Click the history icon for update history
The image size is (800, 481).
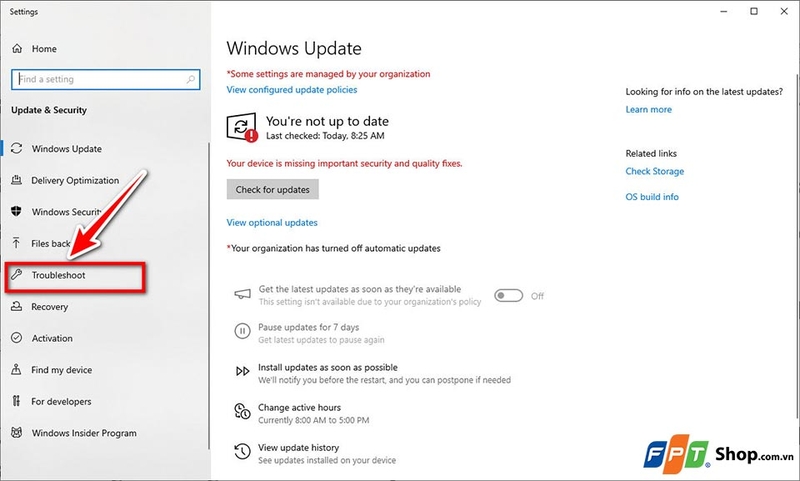(x=242, y=451)
